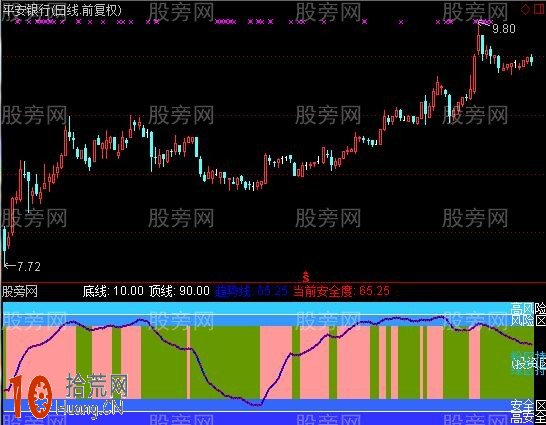Click the 顶线: 90.00 value
This screenshot has height=425, width=546.
point(179,291)
